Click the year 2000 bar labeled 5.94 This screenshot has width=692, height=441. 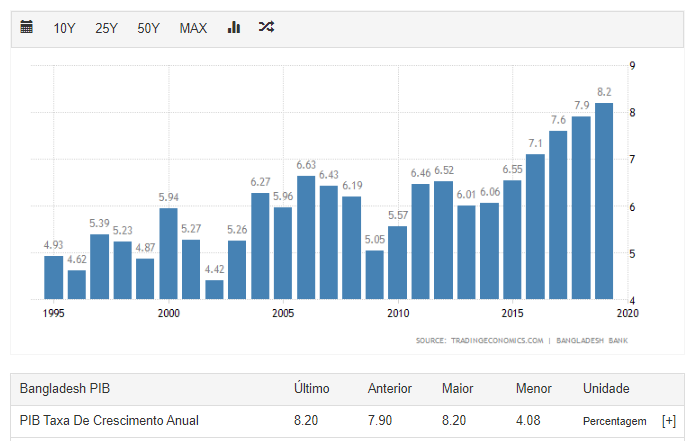[x=169, y=253]
